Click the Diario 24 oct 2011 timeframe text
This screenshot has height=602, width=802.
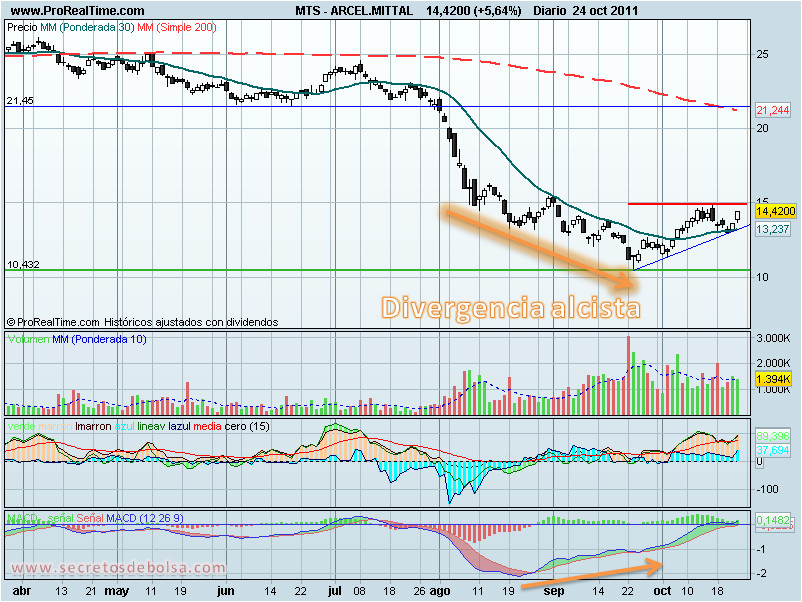point(586,10)
